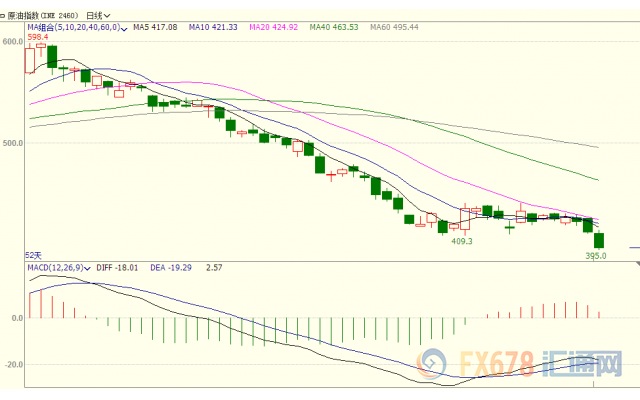The image size is (640, 400).
Task: Click the DIFF -18.01 readout
Action: coord(117,268)
